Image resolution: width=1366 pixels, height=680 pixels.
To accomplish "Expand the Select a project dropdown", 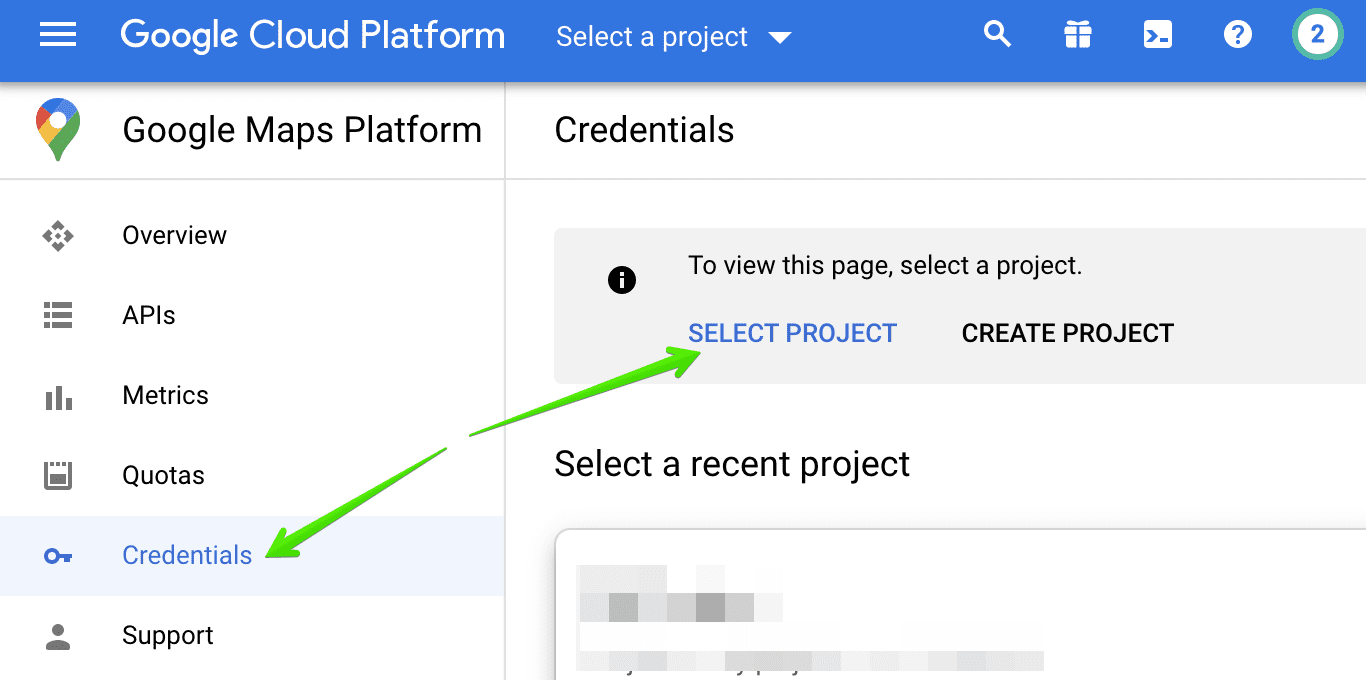I will pos(652,37).
